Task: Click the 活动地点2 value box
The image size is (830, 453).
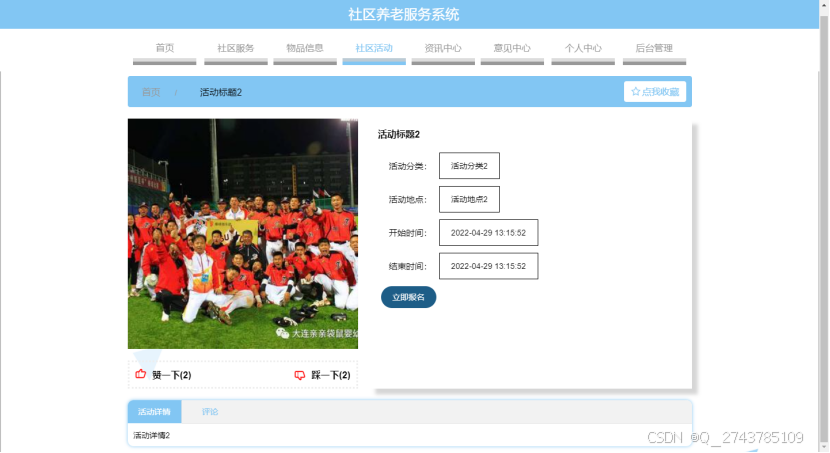Action: click(x=470, y=199)
